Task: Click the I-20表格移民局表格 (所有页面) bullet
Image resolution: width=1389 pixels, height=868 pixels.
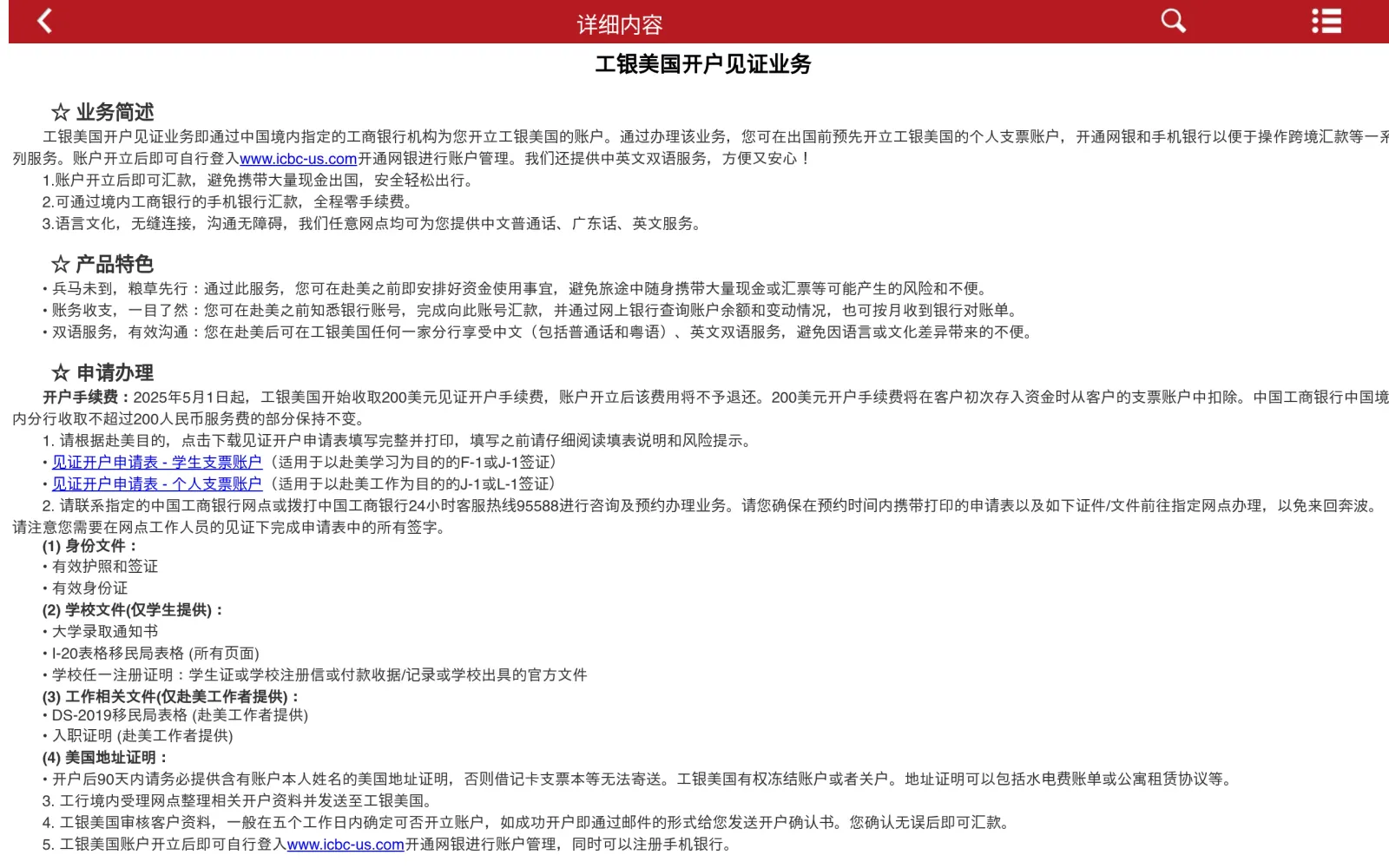Action: 151,654
